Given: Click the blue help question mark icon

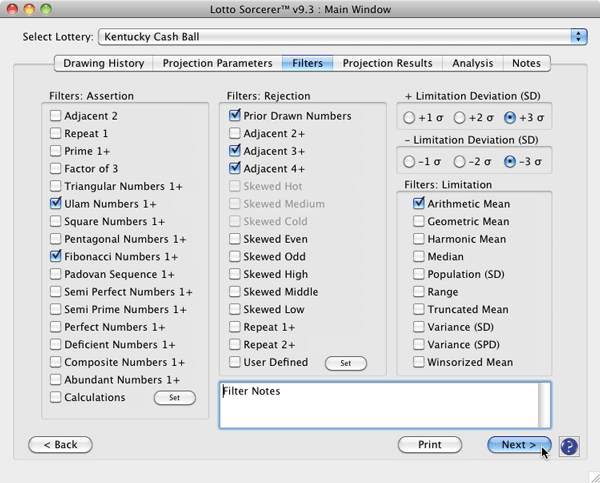Looking at the screenshot, I should (569, 446).
